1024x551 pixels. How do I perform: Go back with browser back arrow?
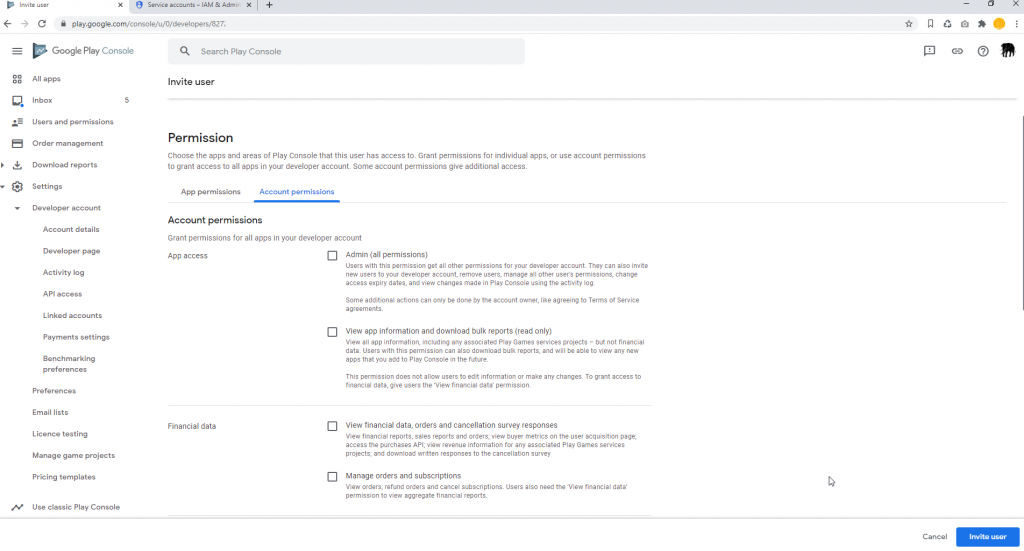(8, 24)
